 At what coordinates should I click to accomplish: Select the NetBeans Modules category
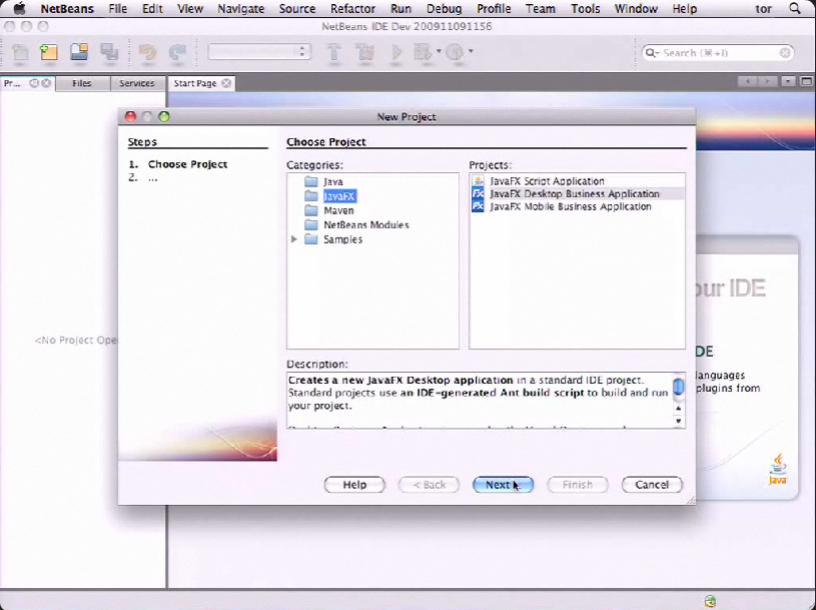pyautogui.click(x=356, y=225)
